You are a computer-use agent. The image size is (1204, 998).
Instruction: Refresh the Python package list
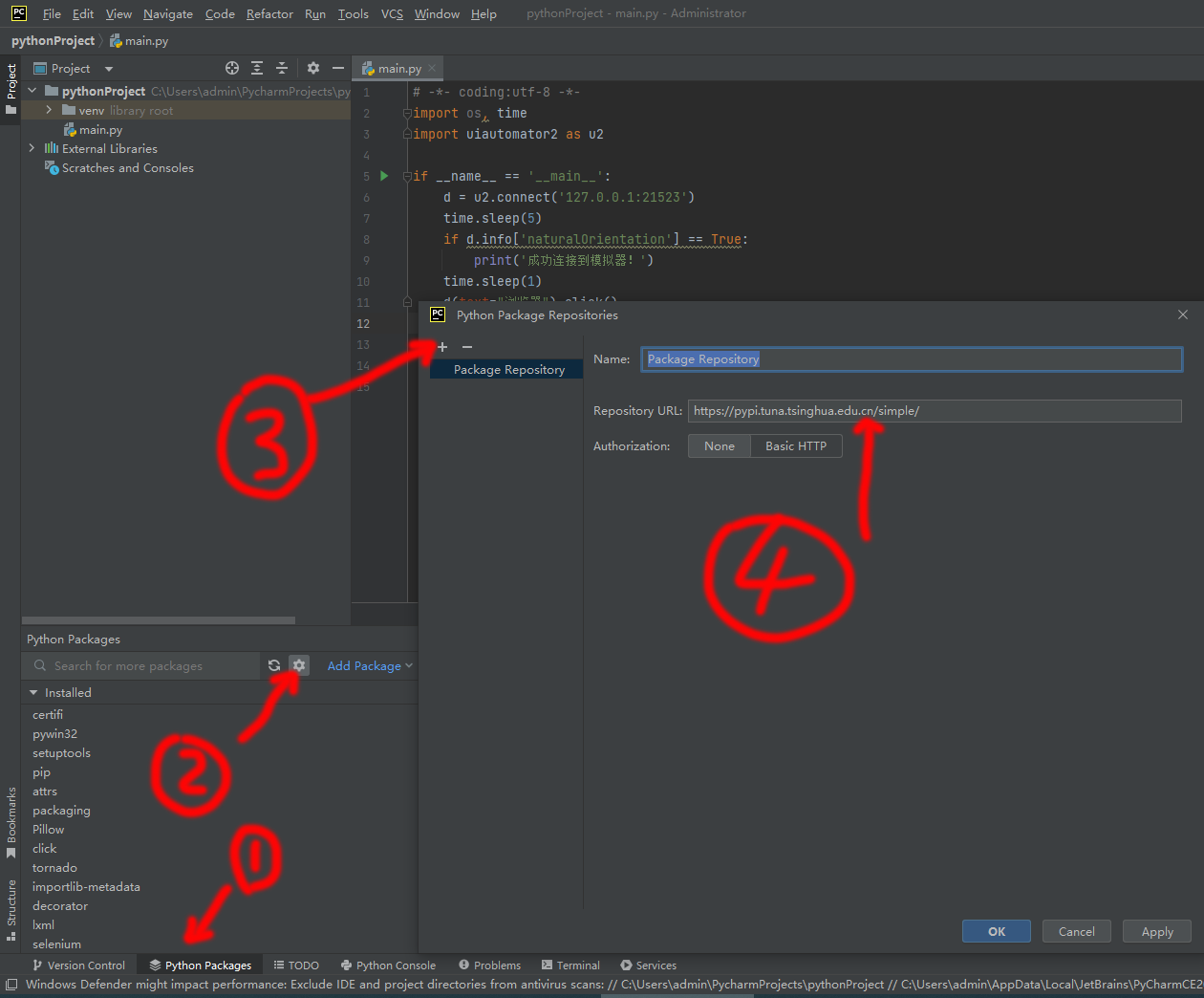[275, 664]
